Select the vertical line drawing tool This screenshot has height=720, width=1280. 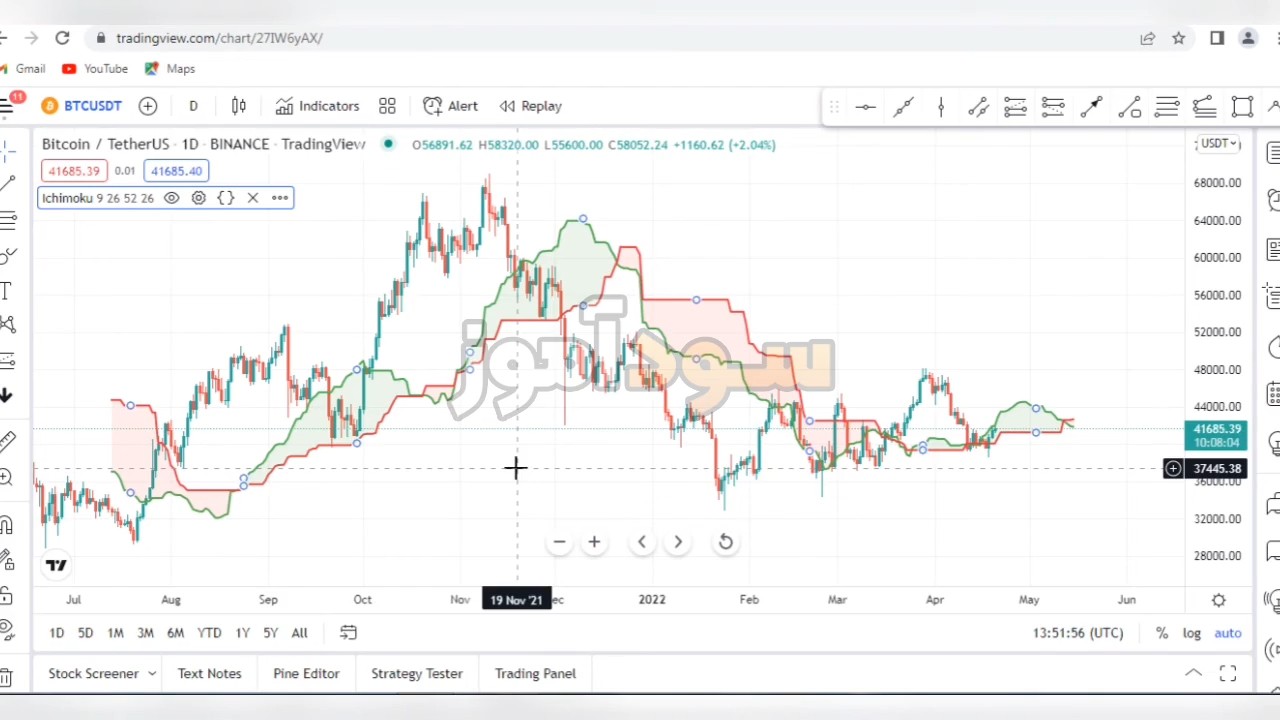941,106
